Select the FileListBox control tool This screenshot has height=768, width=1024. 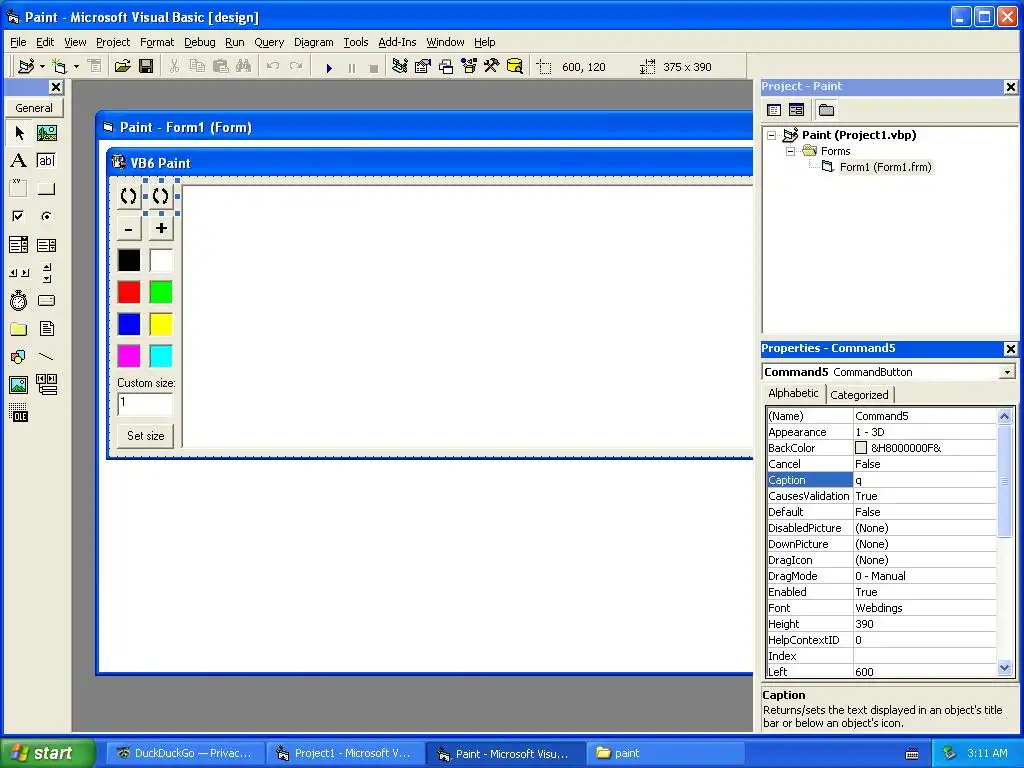(x=46, y=328)
